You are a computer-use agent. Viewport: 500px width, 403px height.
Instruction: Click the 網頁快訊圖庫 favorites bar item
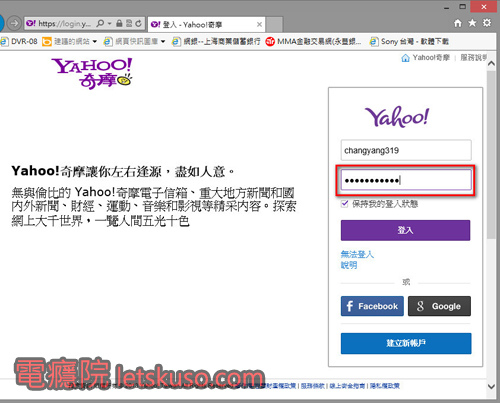click(131, 42)
